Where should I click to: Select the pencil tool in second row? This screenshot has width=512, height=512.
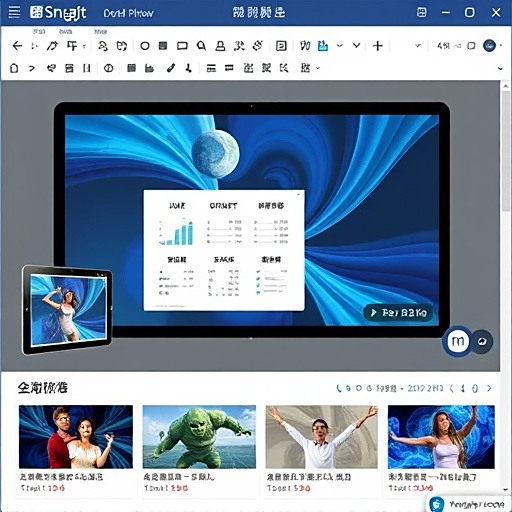pos(171,68)
